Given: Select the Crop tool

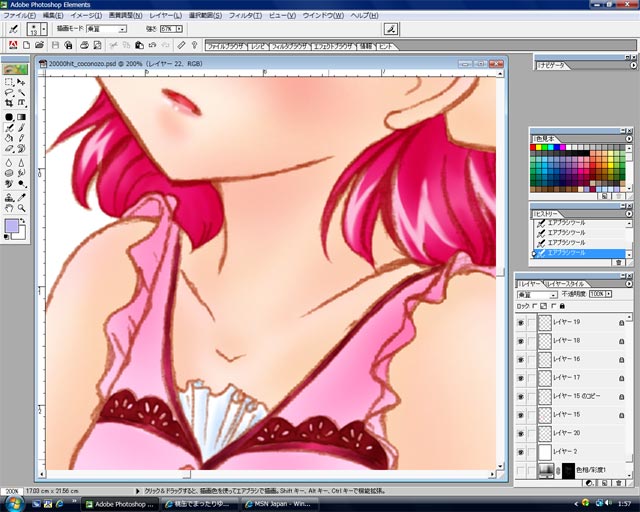Looking at the screenshot, I should tap(9, 103).
